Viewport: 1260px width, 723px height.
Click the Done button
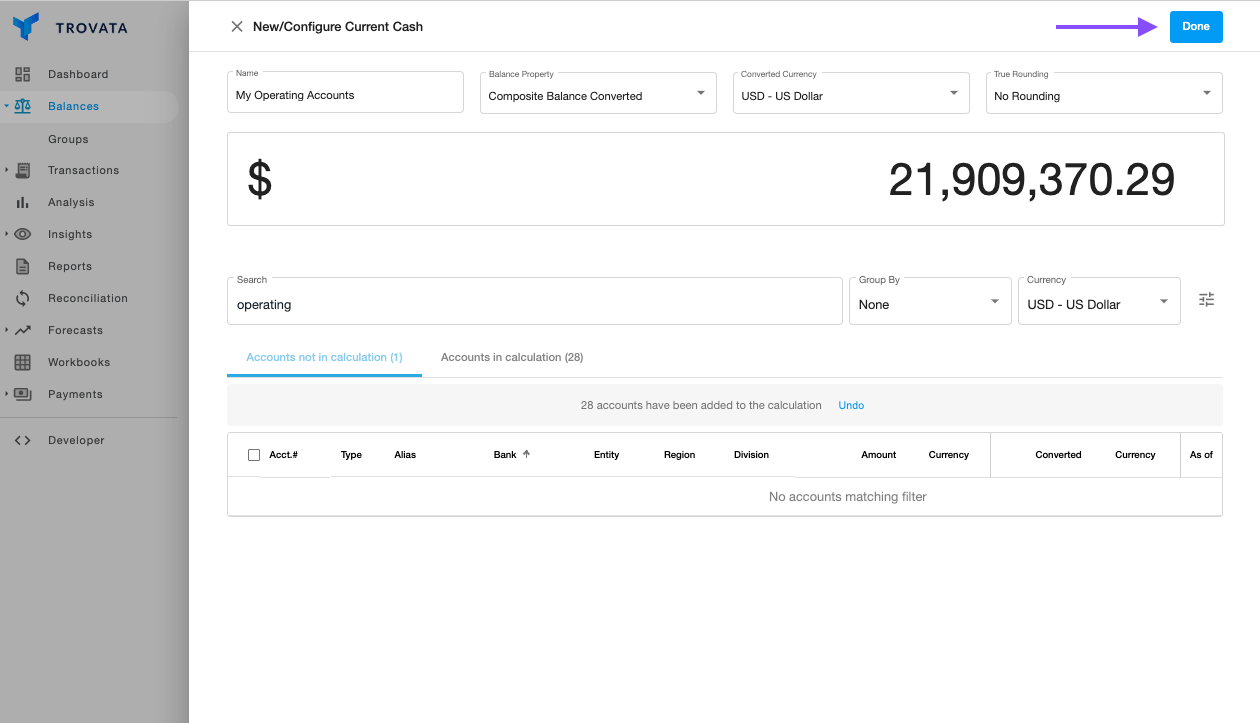coord(1196,27)
